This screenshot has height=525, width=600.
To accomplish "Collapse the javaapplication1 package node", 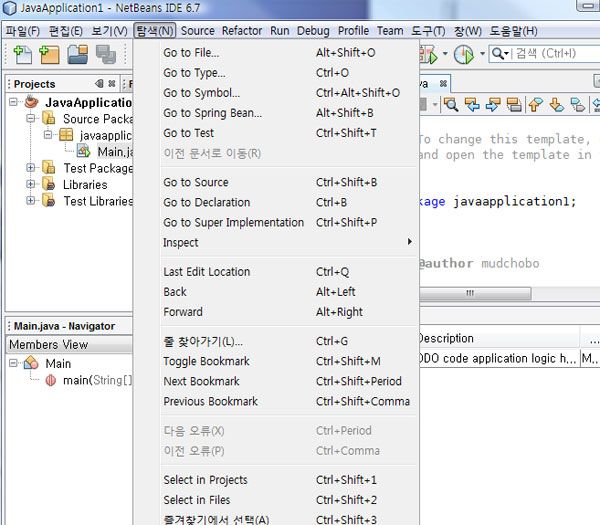I will click(x=48, y=135).
